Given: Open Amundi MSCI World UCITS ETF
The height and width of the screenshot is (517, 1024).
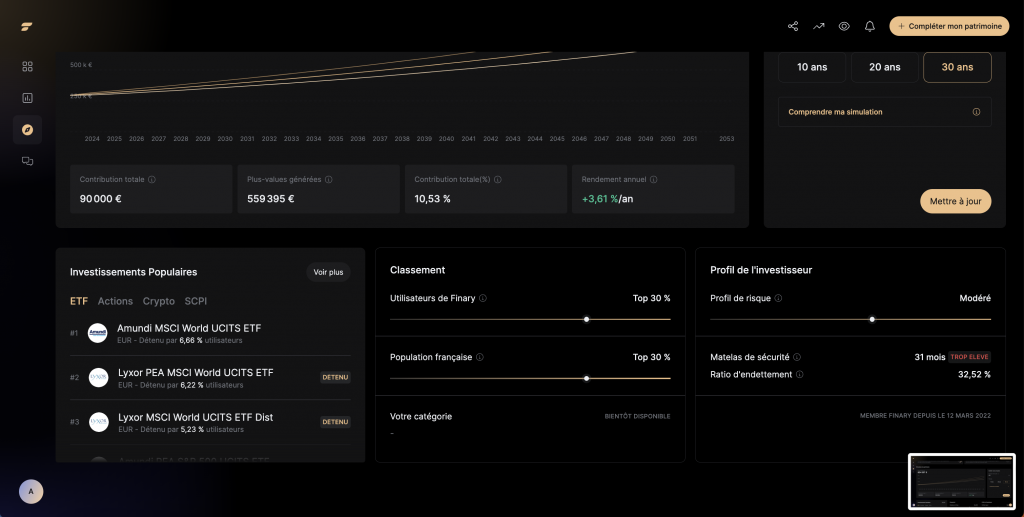Looking at the screenshot, I should (189, 328).
